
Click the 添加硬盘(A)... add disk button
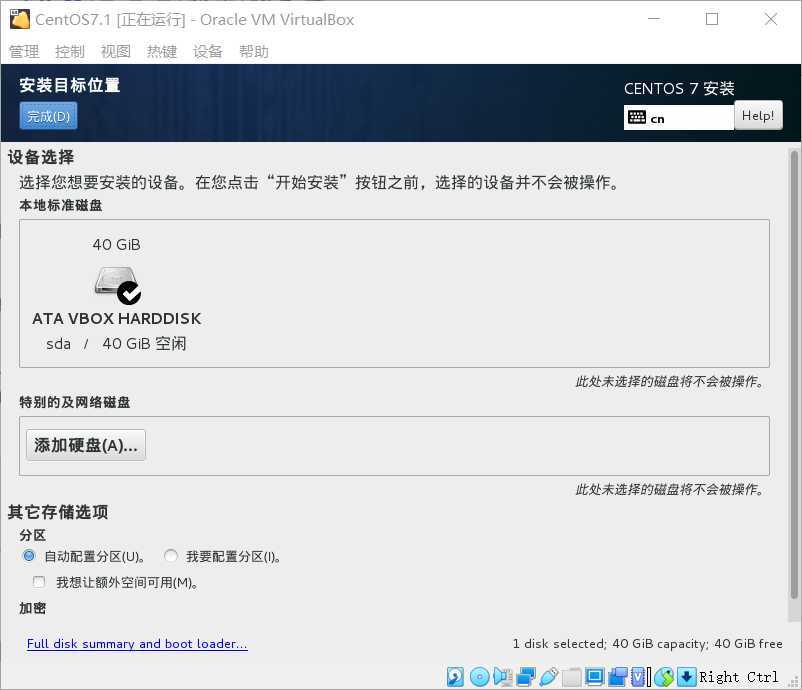click(86, 445)
